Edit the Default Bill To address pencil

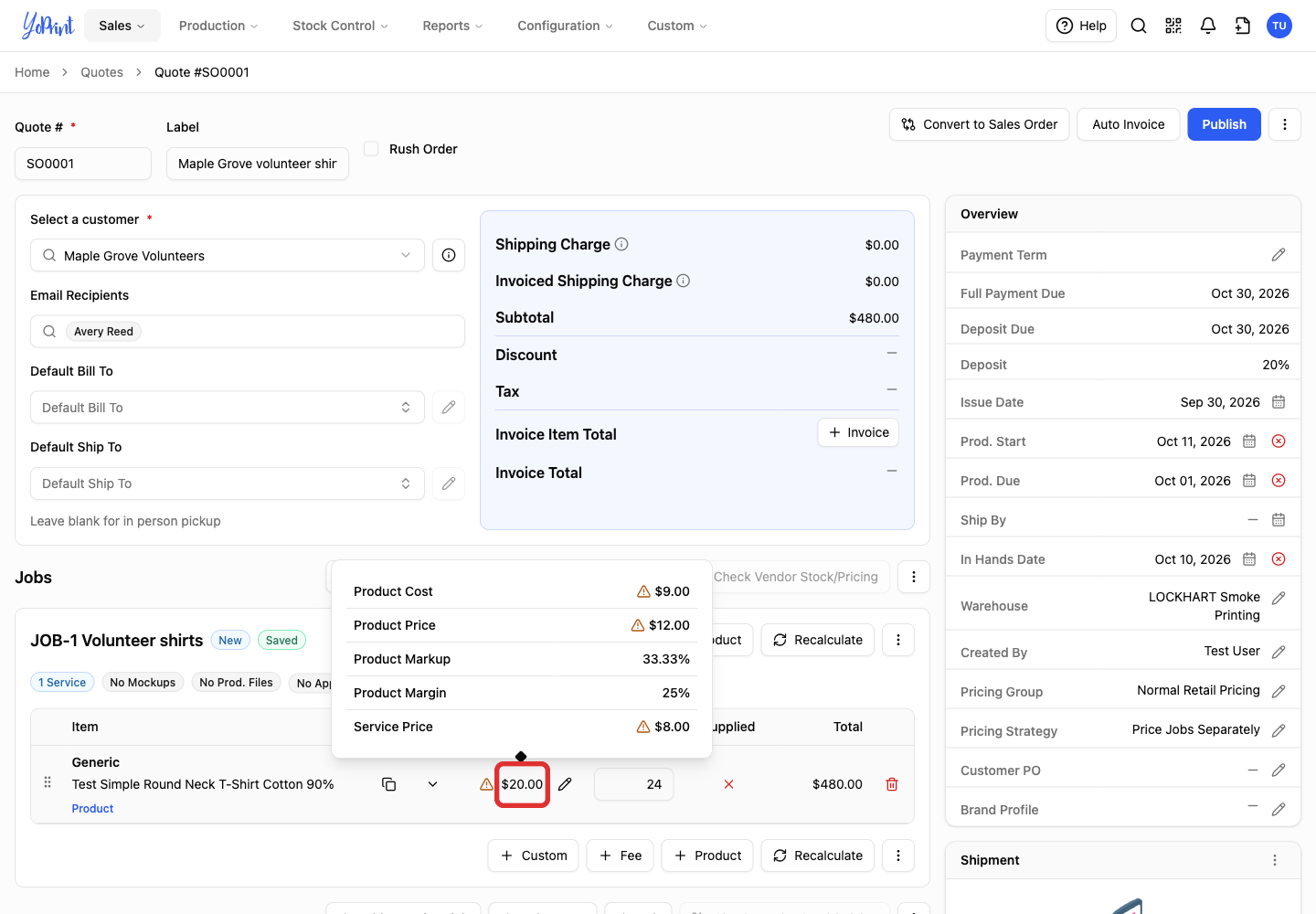449,408
